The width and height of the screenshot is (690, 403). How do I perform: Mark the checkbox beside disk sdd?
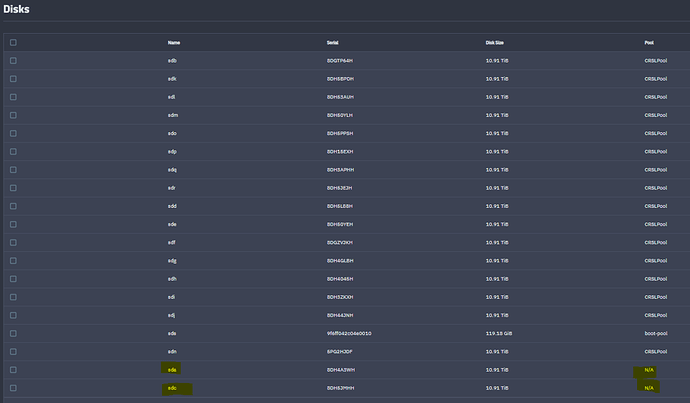(13, 206)
